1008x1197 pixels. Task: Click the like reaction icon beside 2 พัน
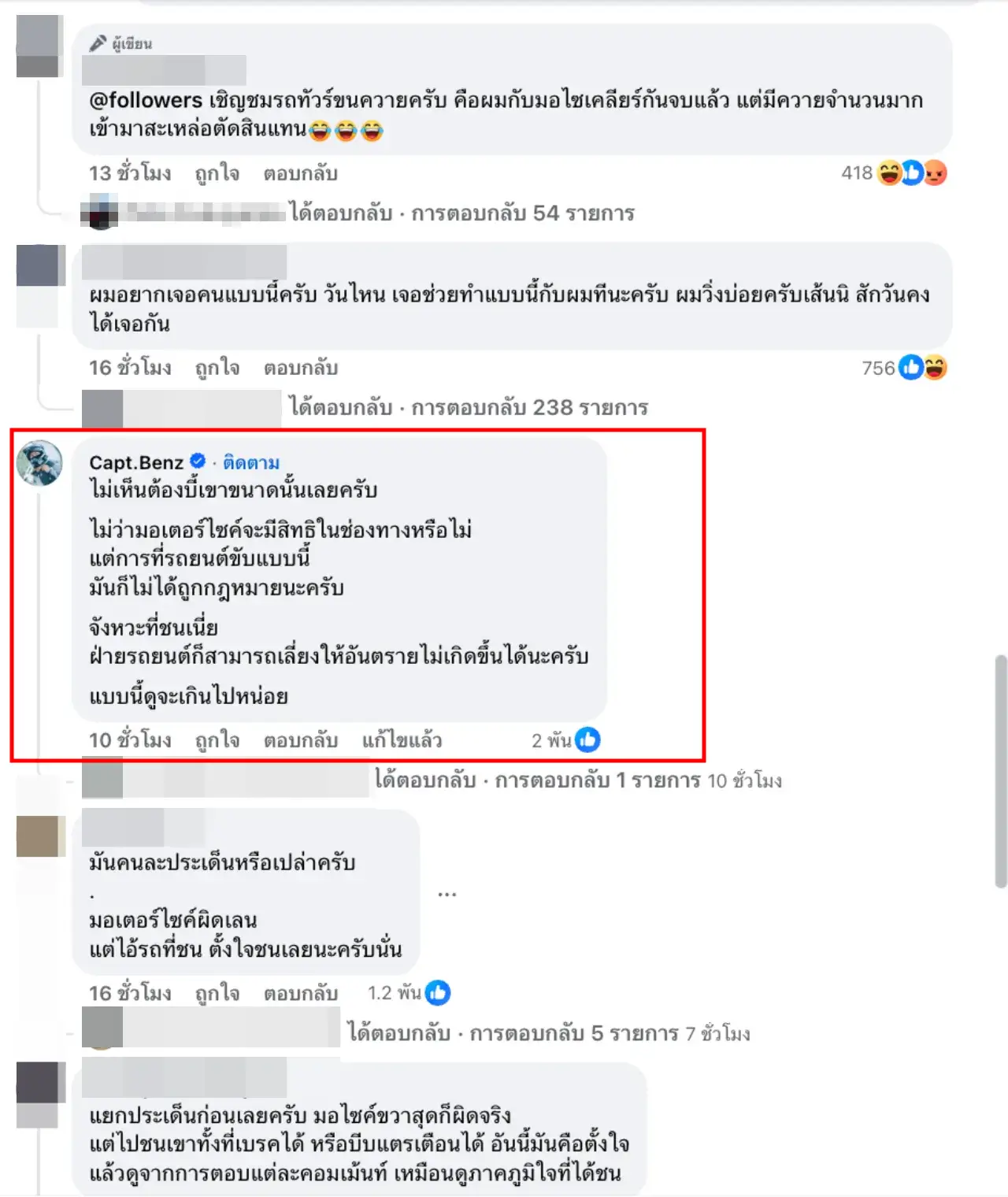[x=587, y=739]
